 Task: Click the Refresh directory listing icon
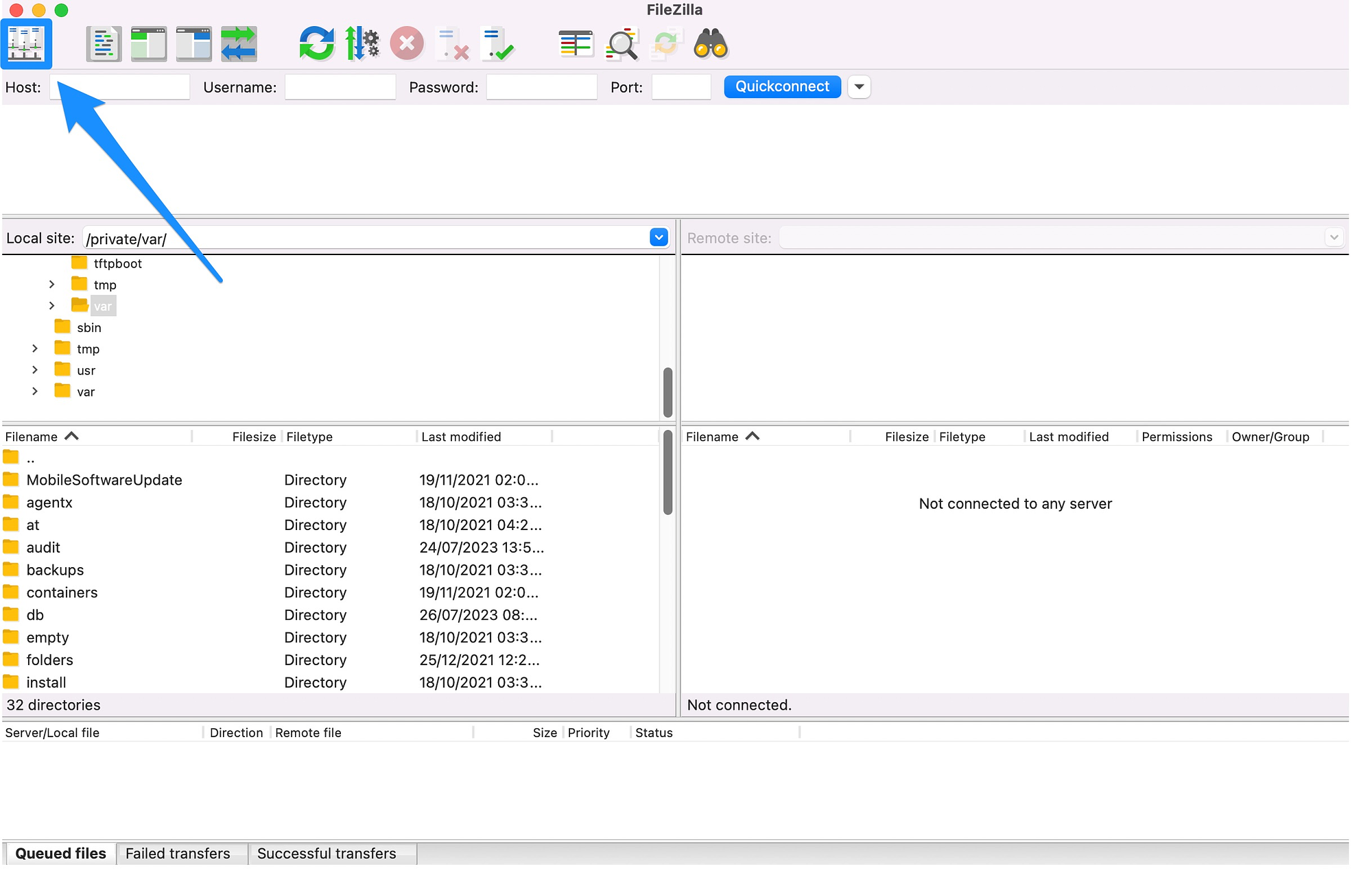[x=313, y=42]
